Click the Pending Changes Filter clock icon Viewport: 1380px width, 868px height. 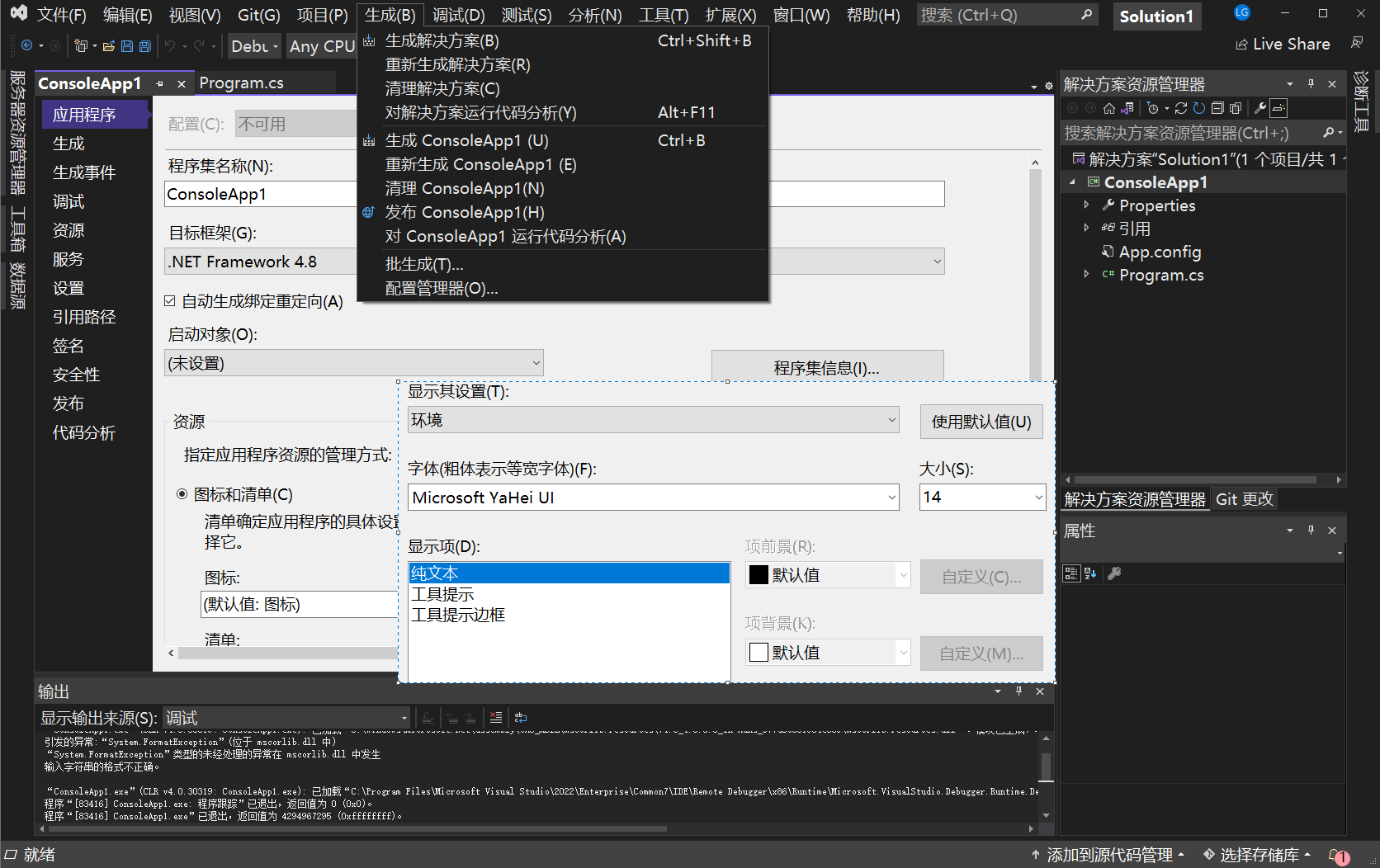tap(1153, 108)
